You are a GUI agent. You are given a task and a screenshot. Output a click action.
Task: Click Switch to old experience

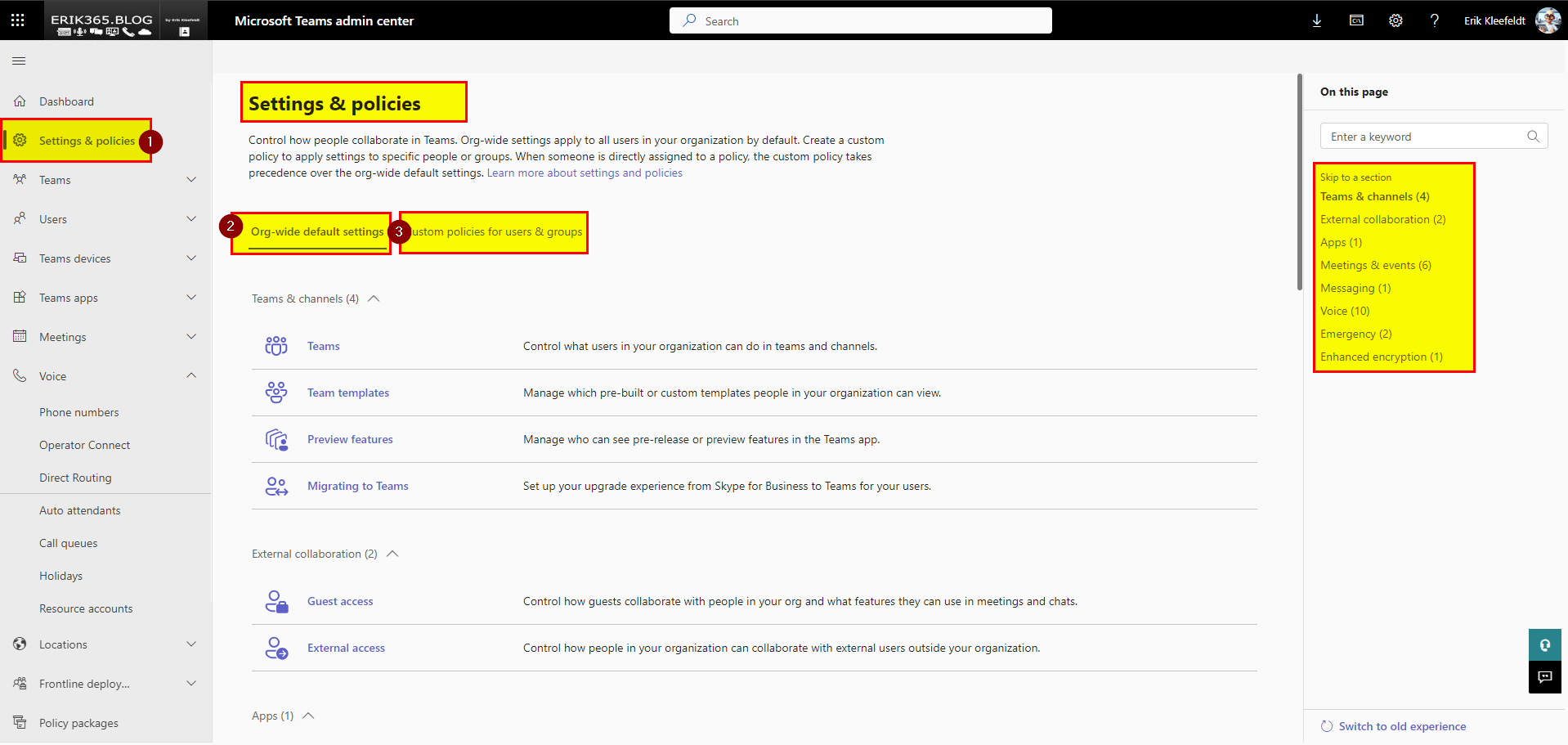[1401, 727]
